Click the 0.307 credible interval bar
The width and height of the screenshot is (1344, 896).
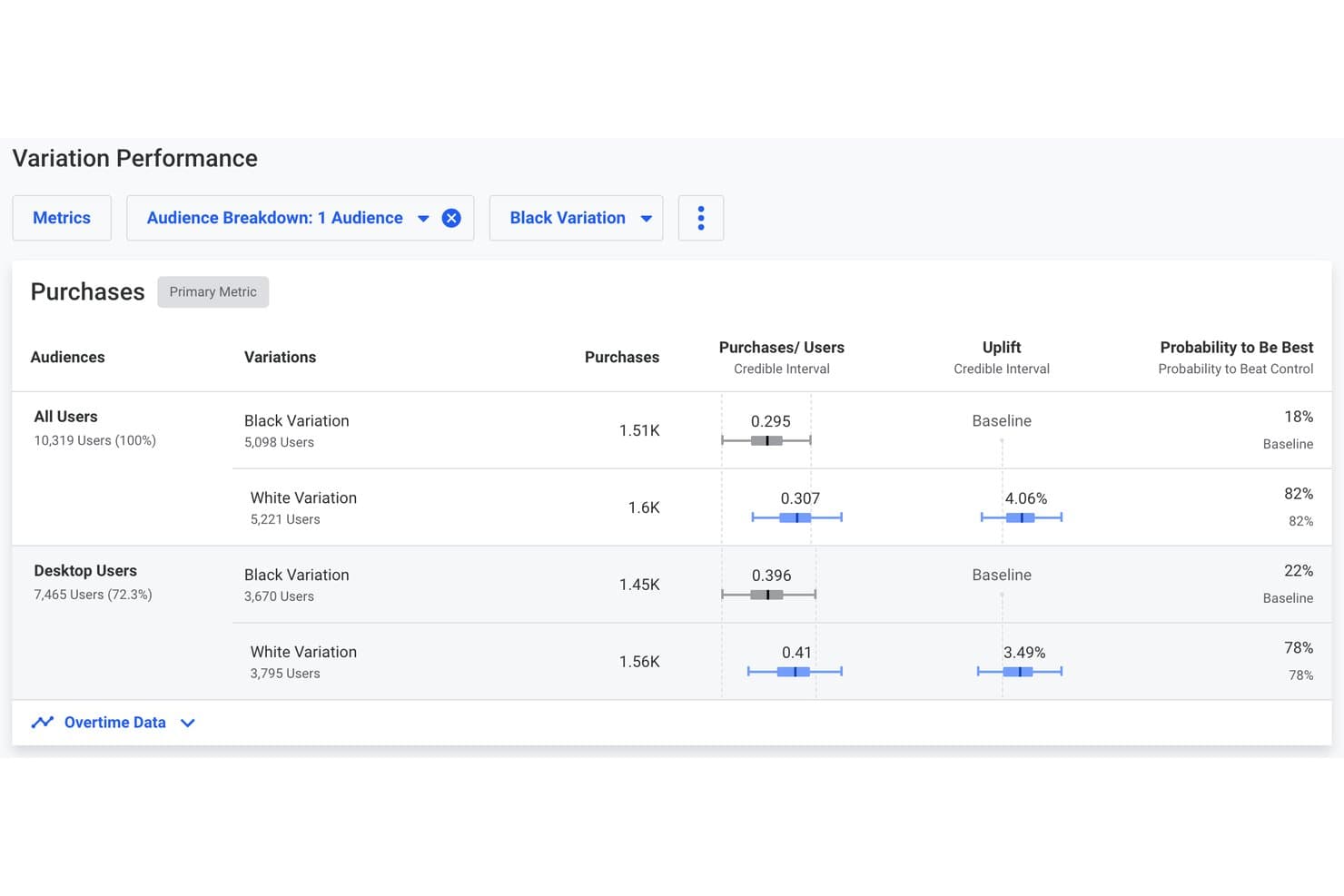point(797,517)
